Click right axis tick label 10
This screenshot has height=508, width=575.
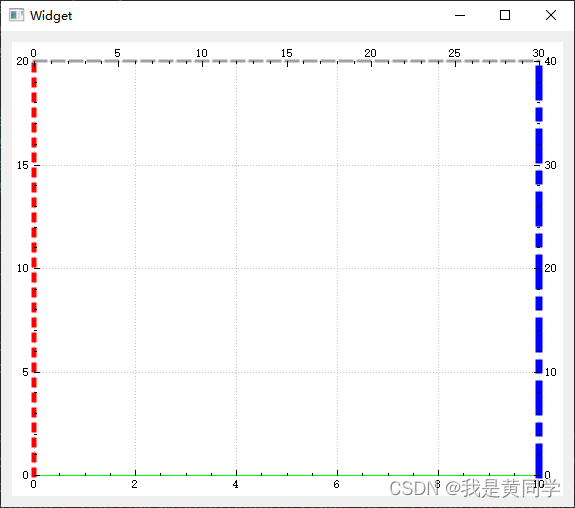(x=550, y=372)
